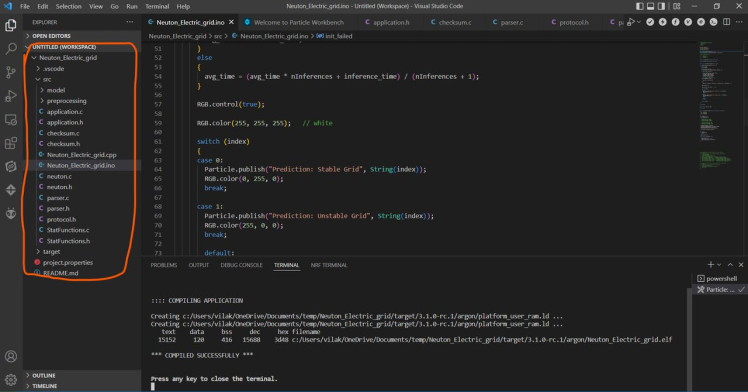Viewport: 748px width, 392px height.
Task: Open Run and Debug view
Action: click(x=10, y=96)
